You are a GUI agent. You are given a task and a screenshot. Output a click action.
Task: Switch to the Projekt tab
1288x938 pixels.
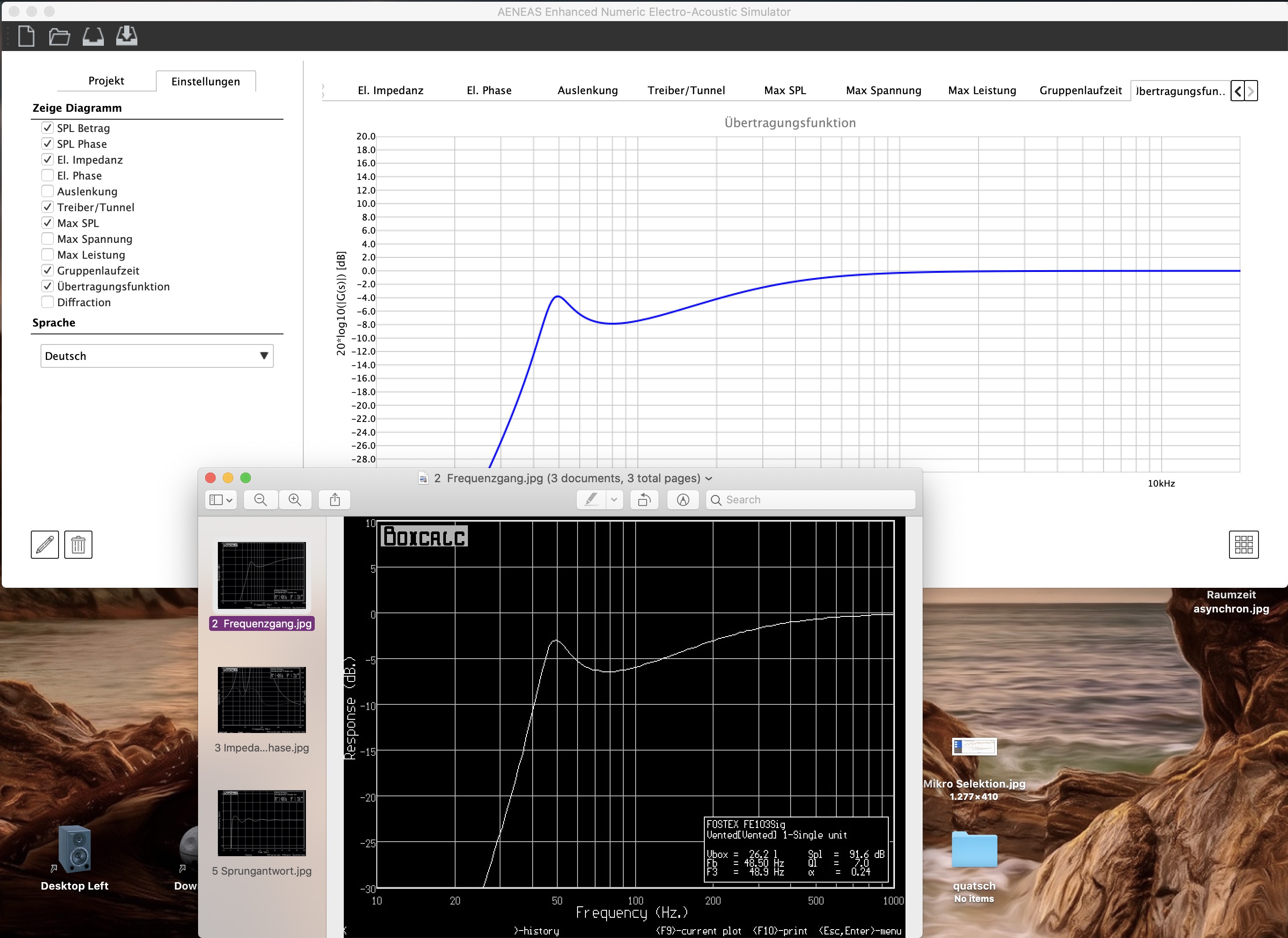[x=106, y=81]
